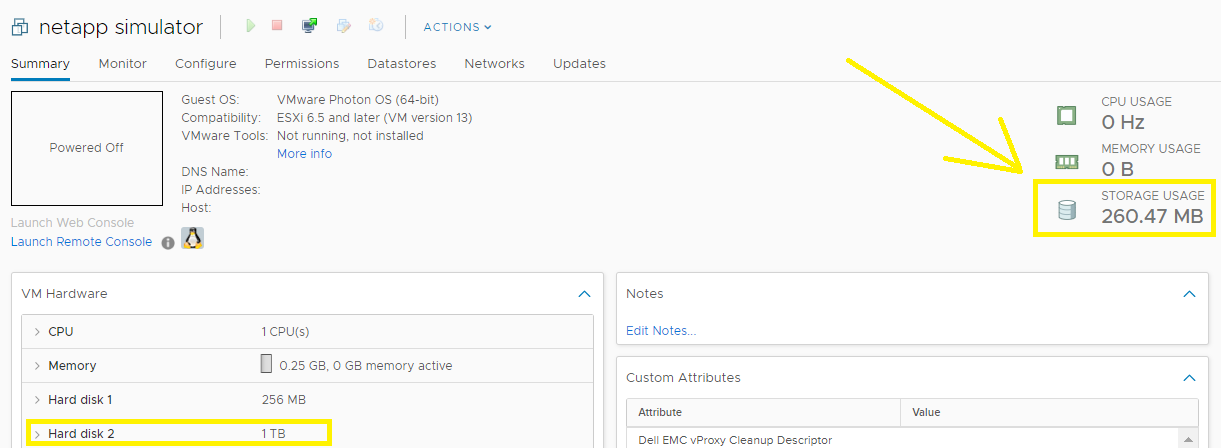Click the Not running, not installed status
1221x448 pixels.
tap(350, 136)
